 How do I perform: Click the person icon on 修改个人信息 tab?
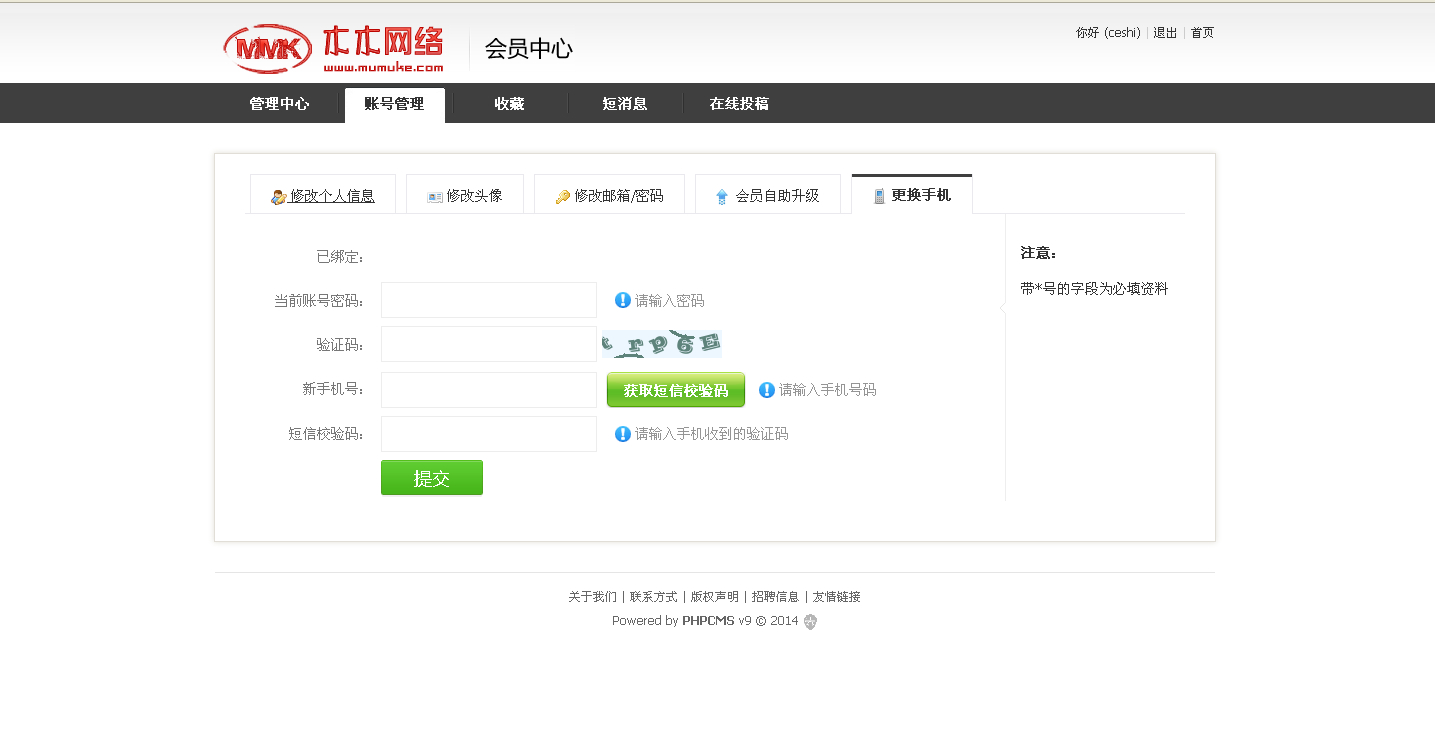[279, 197]
